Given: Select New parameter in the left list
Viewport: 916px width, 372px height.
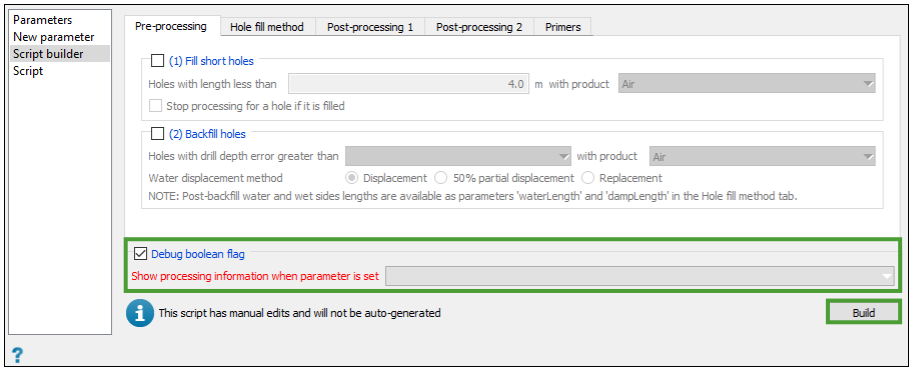Looking at the screenshot, I should (x=54, y=37).
